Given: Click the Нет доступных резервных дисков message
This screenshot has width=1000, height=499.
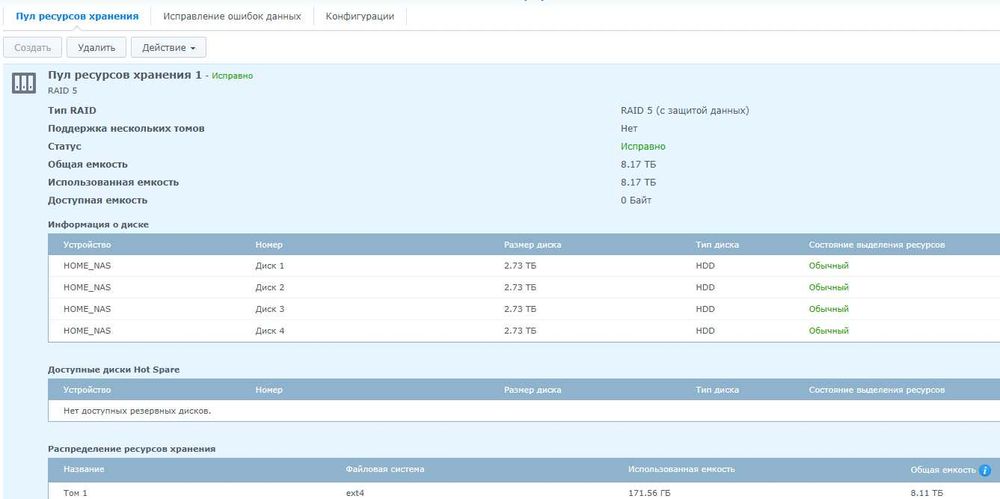Looking at the screenshot, I should coord(137,411).
